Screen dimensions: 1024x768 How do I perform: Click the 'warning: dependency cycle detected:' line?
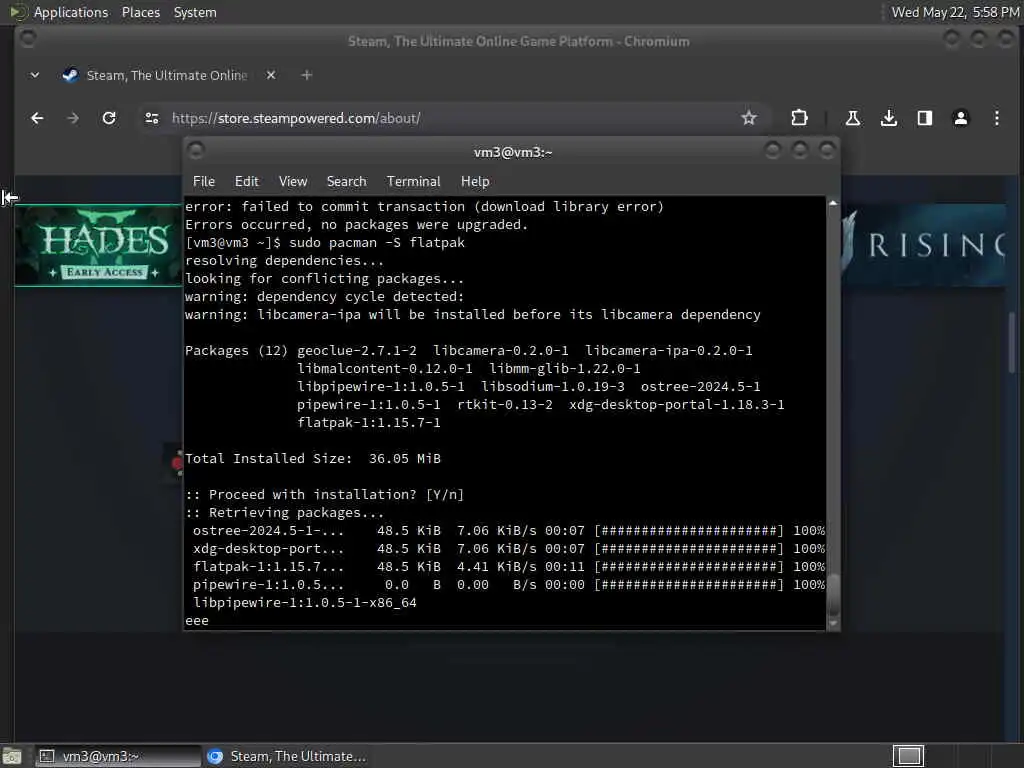click(x=325, y=296)
